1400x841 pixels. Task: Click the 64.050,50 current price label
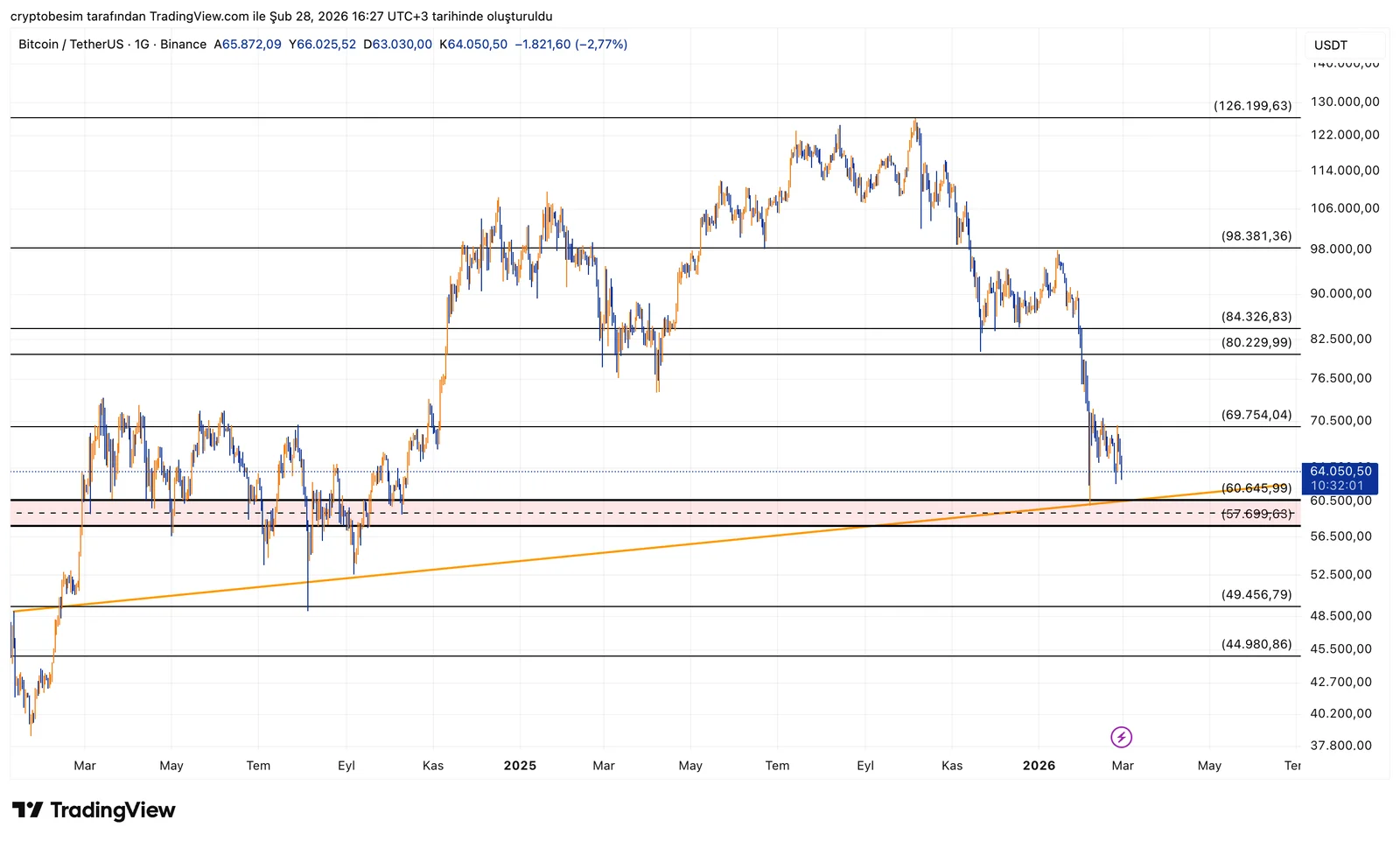point(1340,471)
